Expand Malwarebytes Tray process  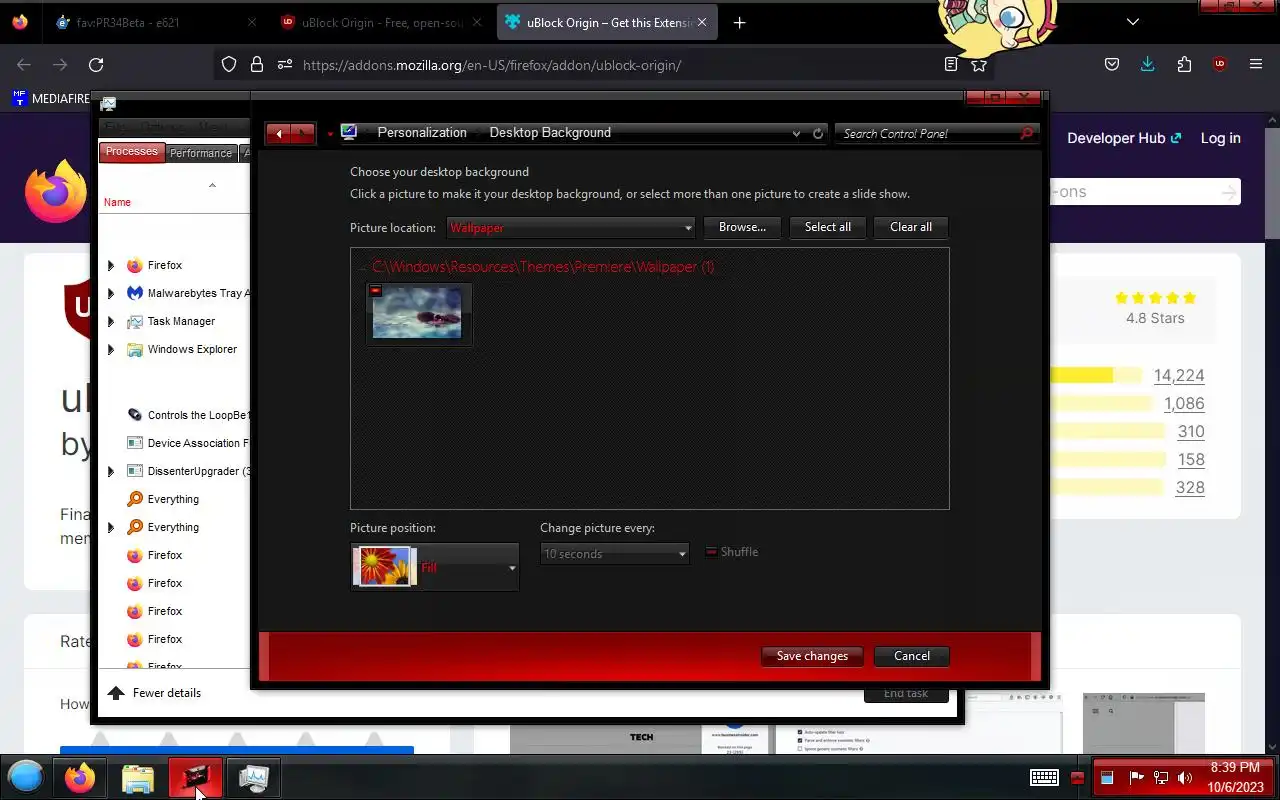[x=111, y=294]
